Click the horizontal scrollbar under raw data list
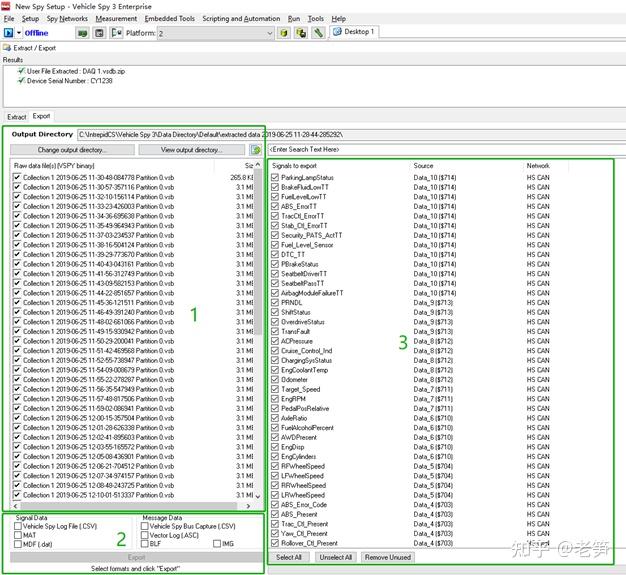The image size is (626, 575). (x=130, y=506)
